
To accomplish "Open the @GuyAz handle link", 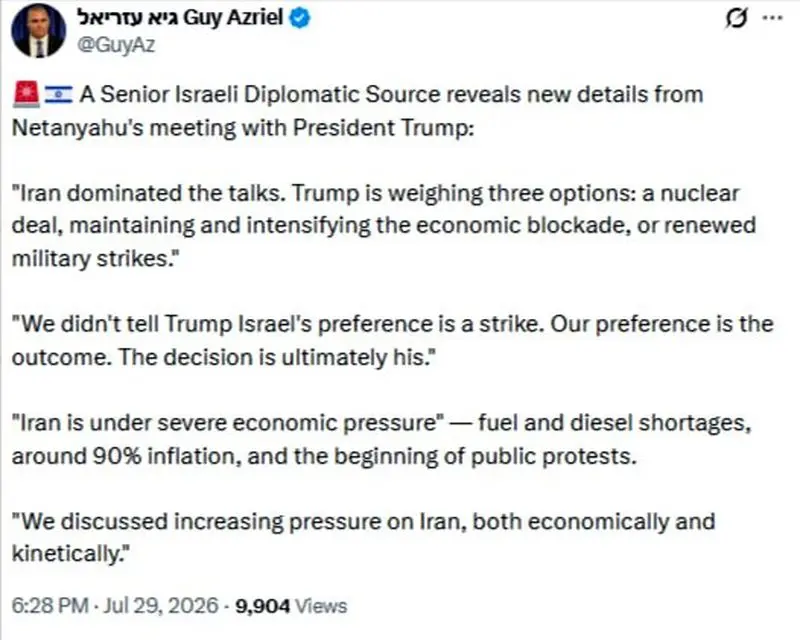I will (116, 45).
